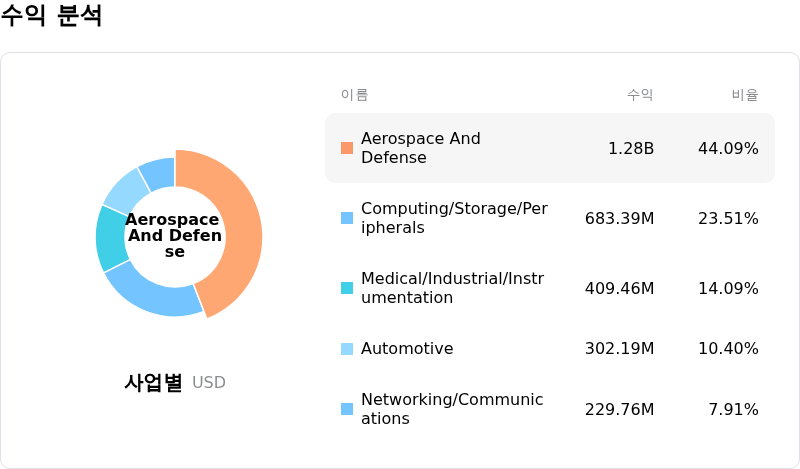Screen dimensions: 800x469
Task: Click the orange Aerospace And Defense legend swatch
Action: pyautogui.click(x=347, y=148)
